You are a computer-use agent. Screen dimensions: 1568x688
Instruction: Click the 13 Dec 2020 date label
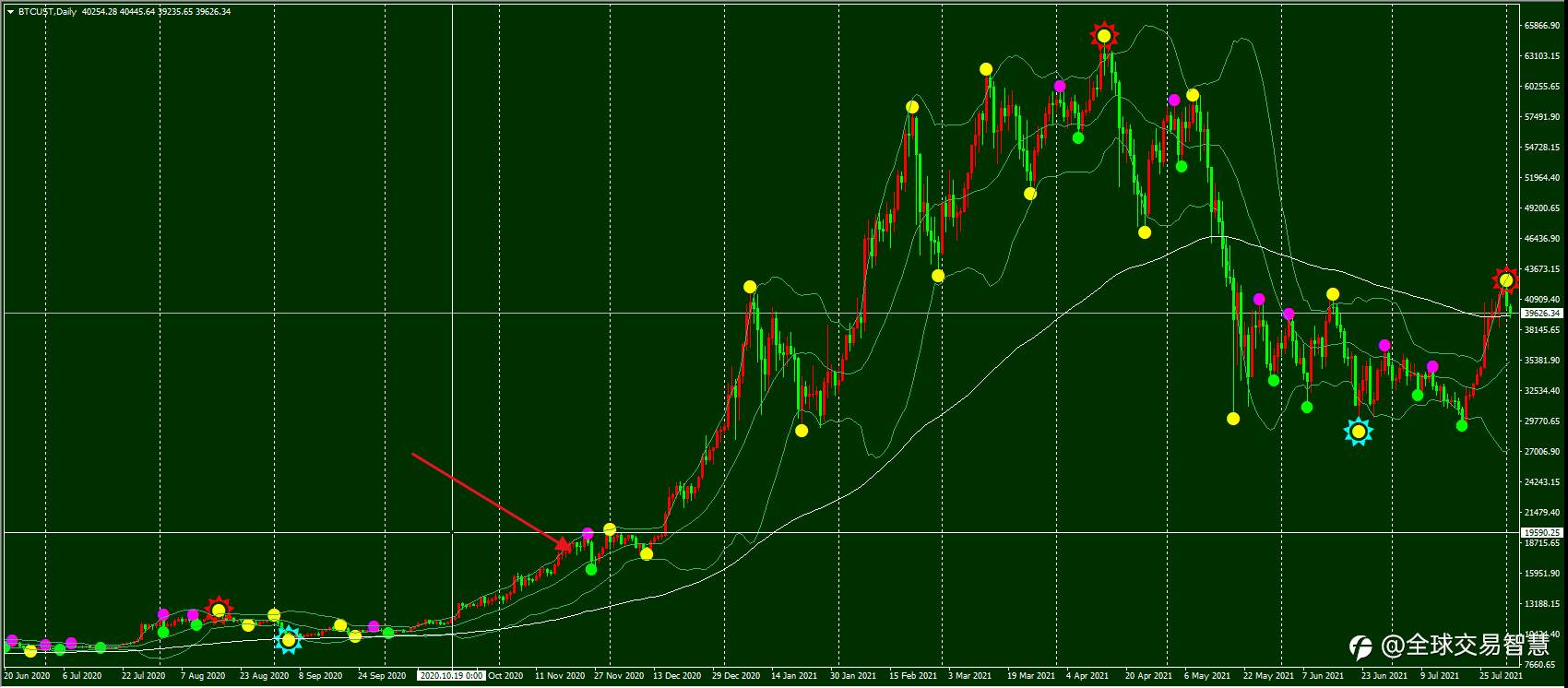click(x=677, y=676)
